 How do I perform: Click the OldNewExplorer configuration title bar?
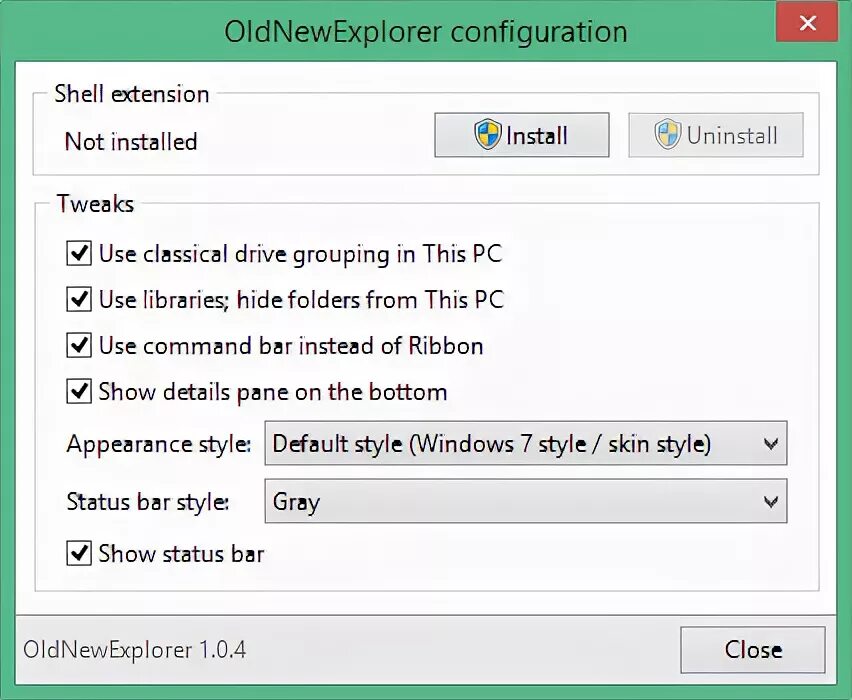pos(426,32)
